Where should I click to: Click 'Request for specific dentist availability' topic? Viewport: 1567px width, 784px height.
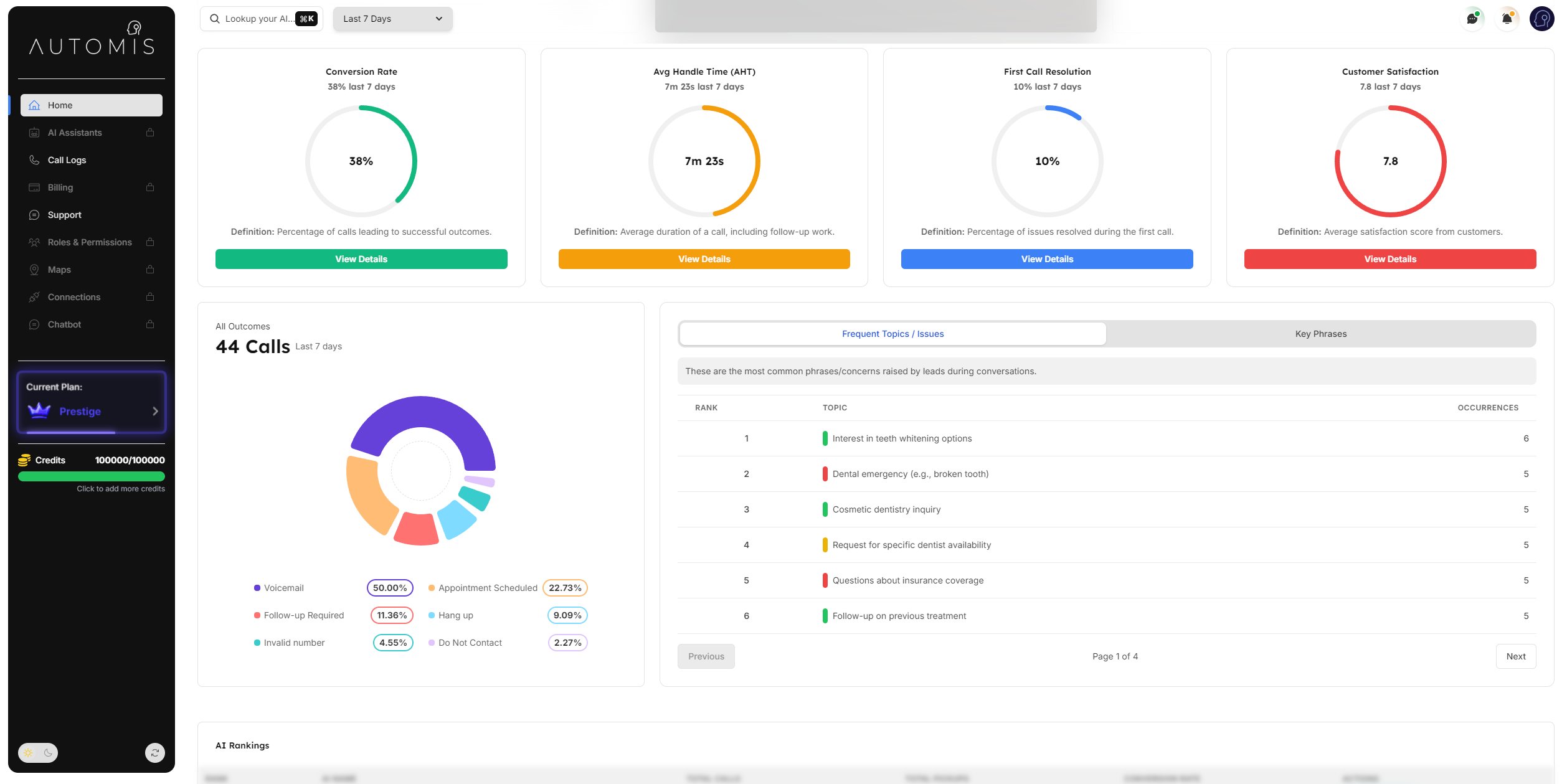point(912,545)
